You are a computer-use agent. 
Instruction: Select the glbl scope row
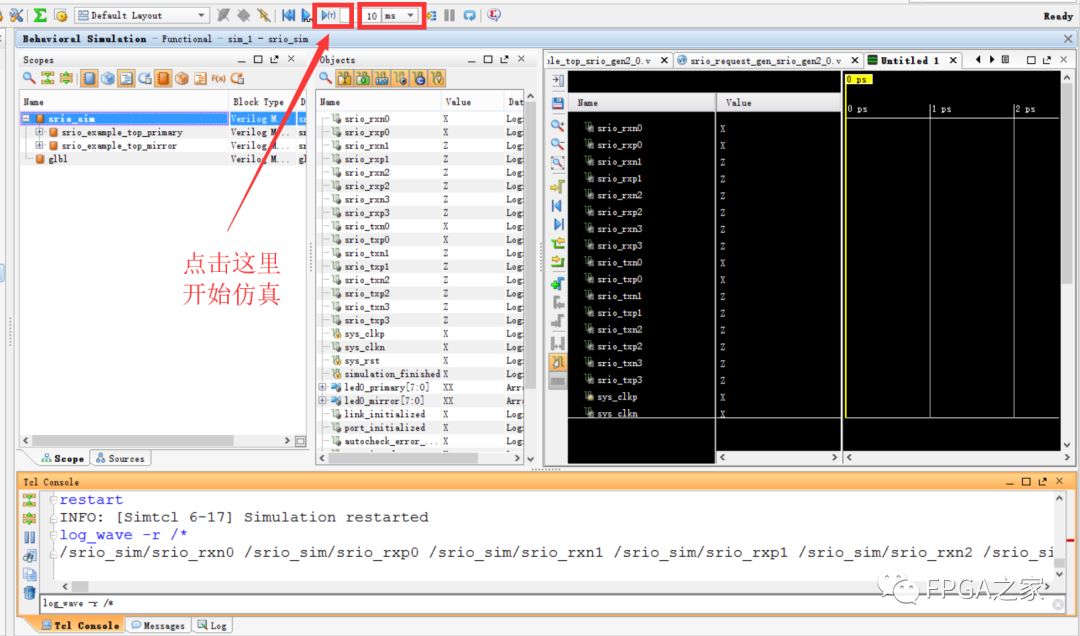[163, 158]
